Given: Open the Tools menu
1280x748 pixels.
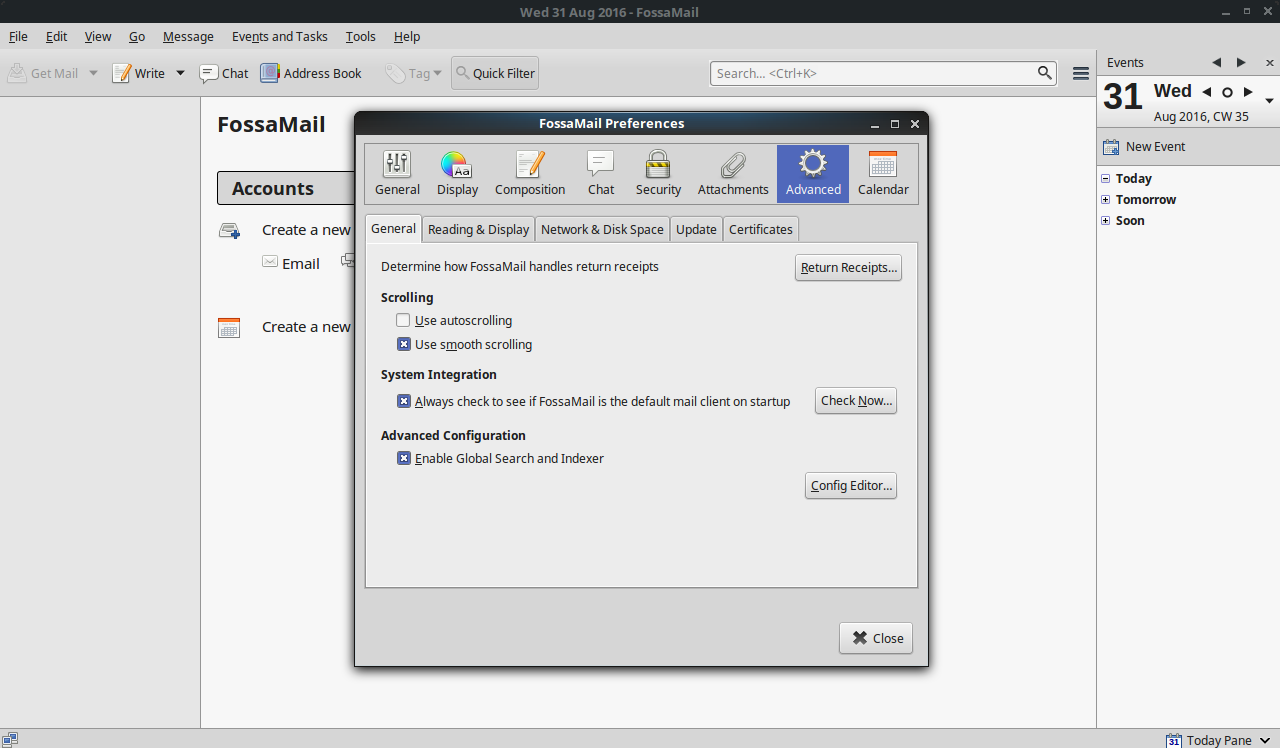Looking at the screenshot, I should click(361, 36).
